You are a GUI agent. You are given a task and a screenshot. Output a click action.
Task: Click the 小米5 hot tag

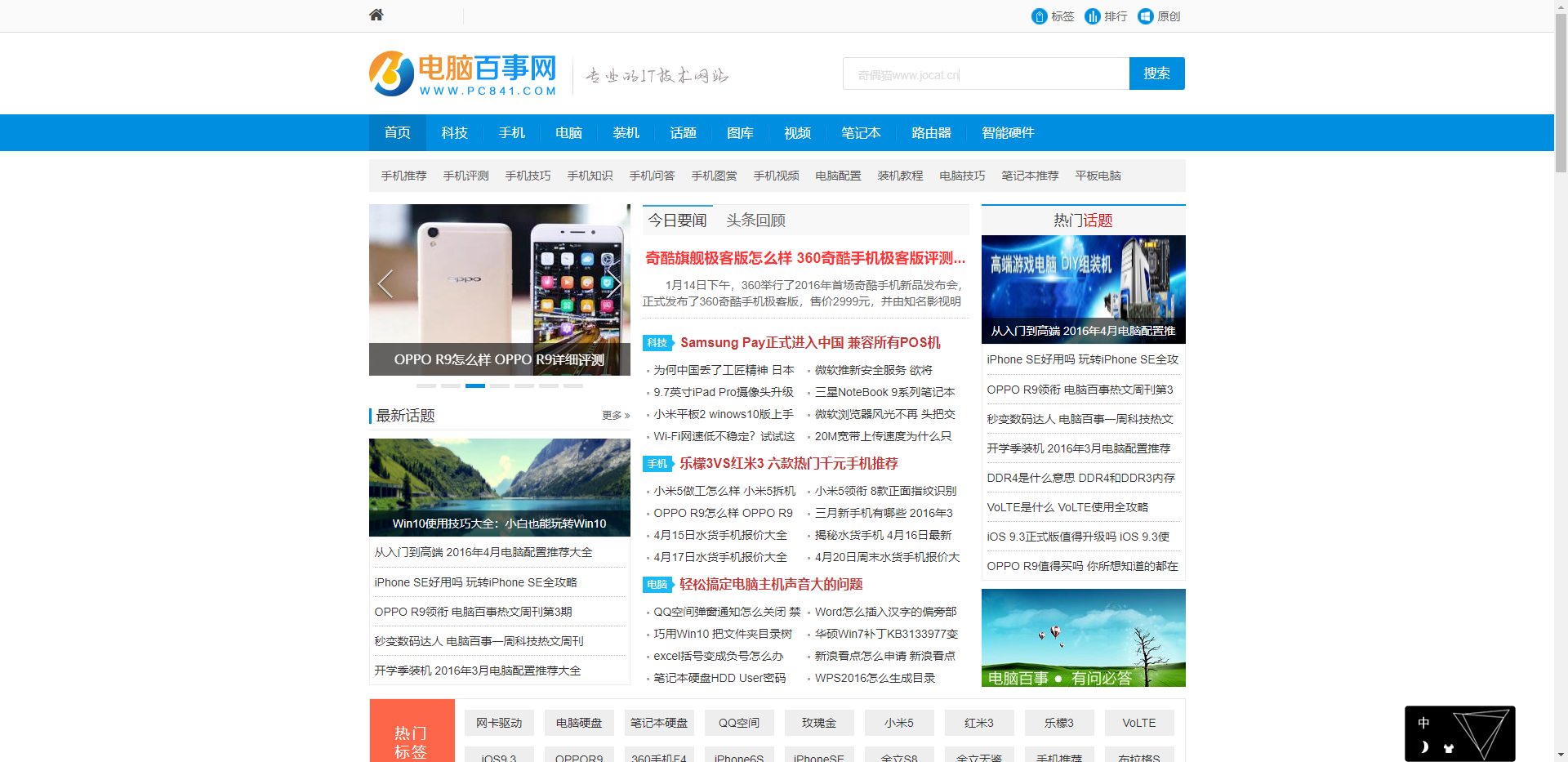click(x=899, y=723)
